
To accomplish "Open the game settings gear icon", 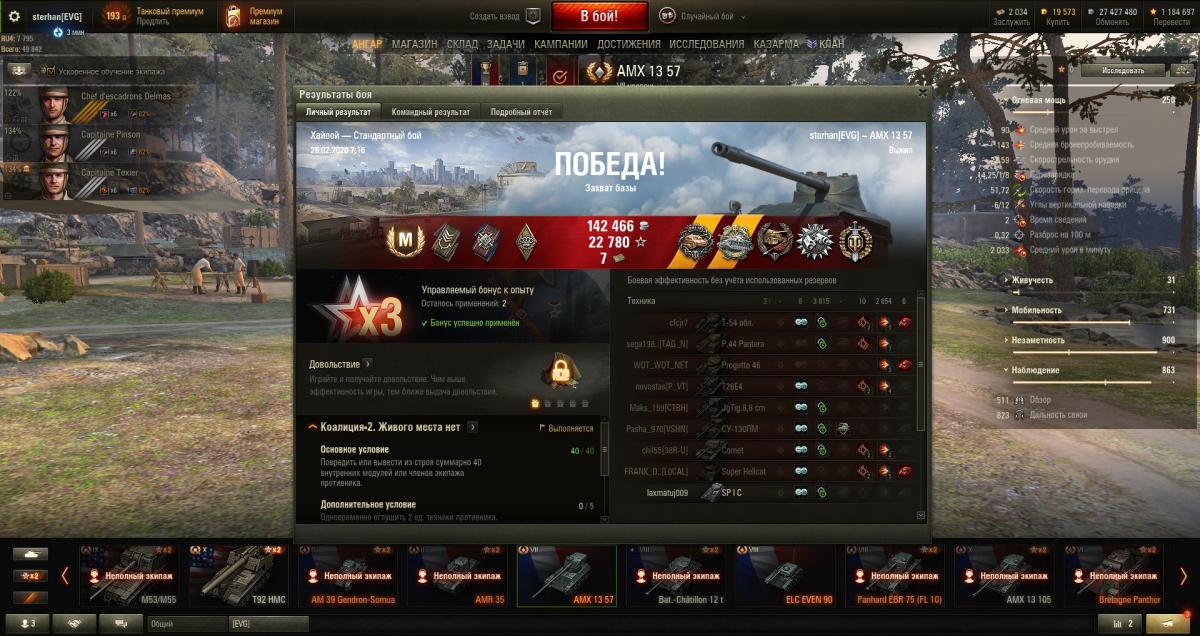I will (x=14, y=16).
